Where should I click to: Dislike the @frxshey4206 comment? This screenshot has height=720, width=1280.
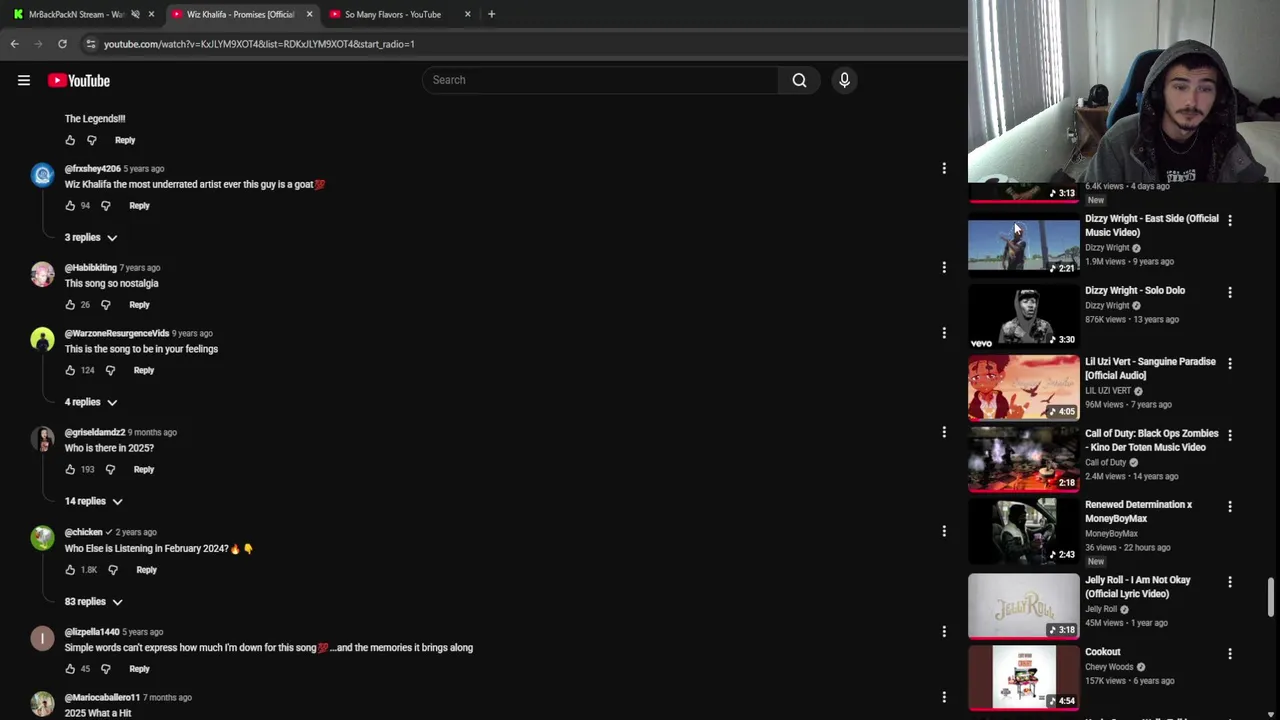click(x=105, y=206)
